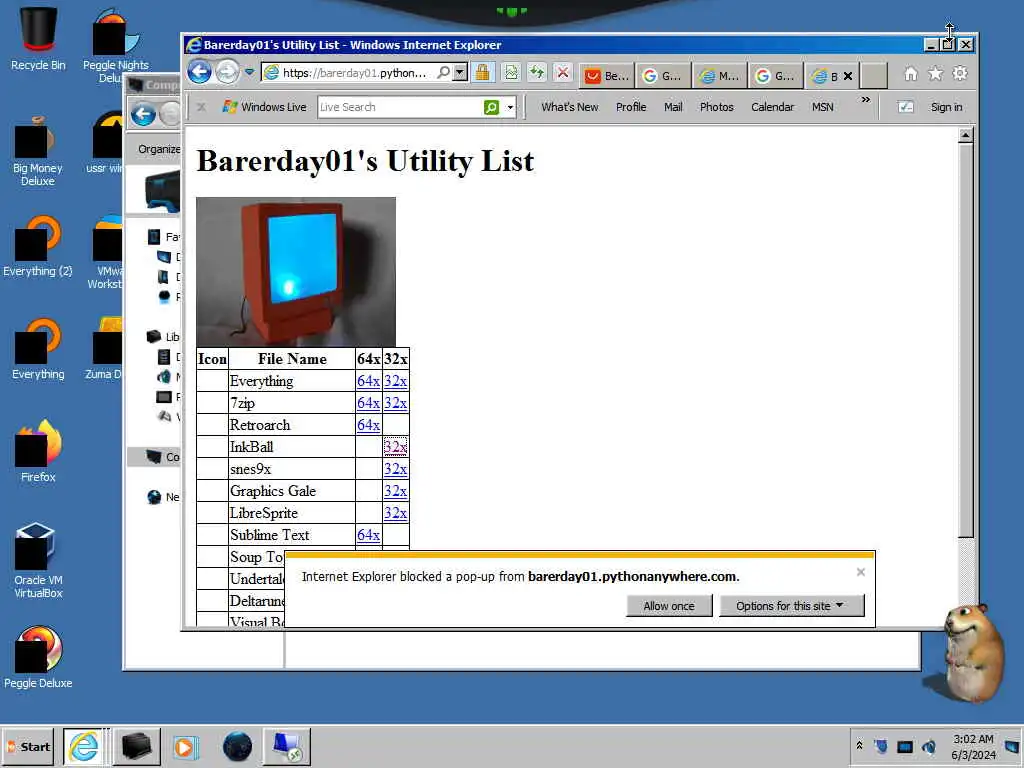Click the address bar URL field
The height and width of the screenshot is (768, 1024).
[353, 72]
